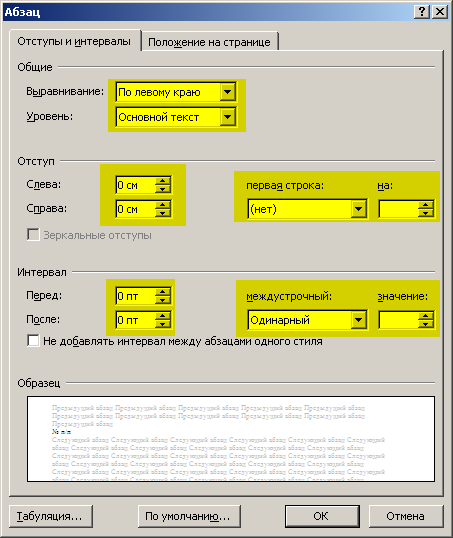The image size is (453, 538).
Task: Click the Слева indent value field
Action: coord(136,185)
